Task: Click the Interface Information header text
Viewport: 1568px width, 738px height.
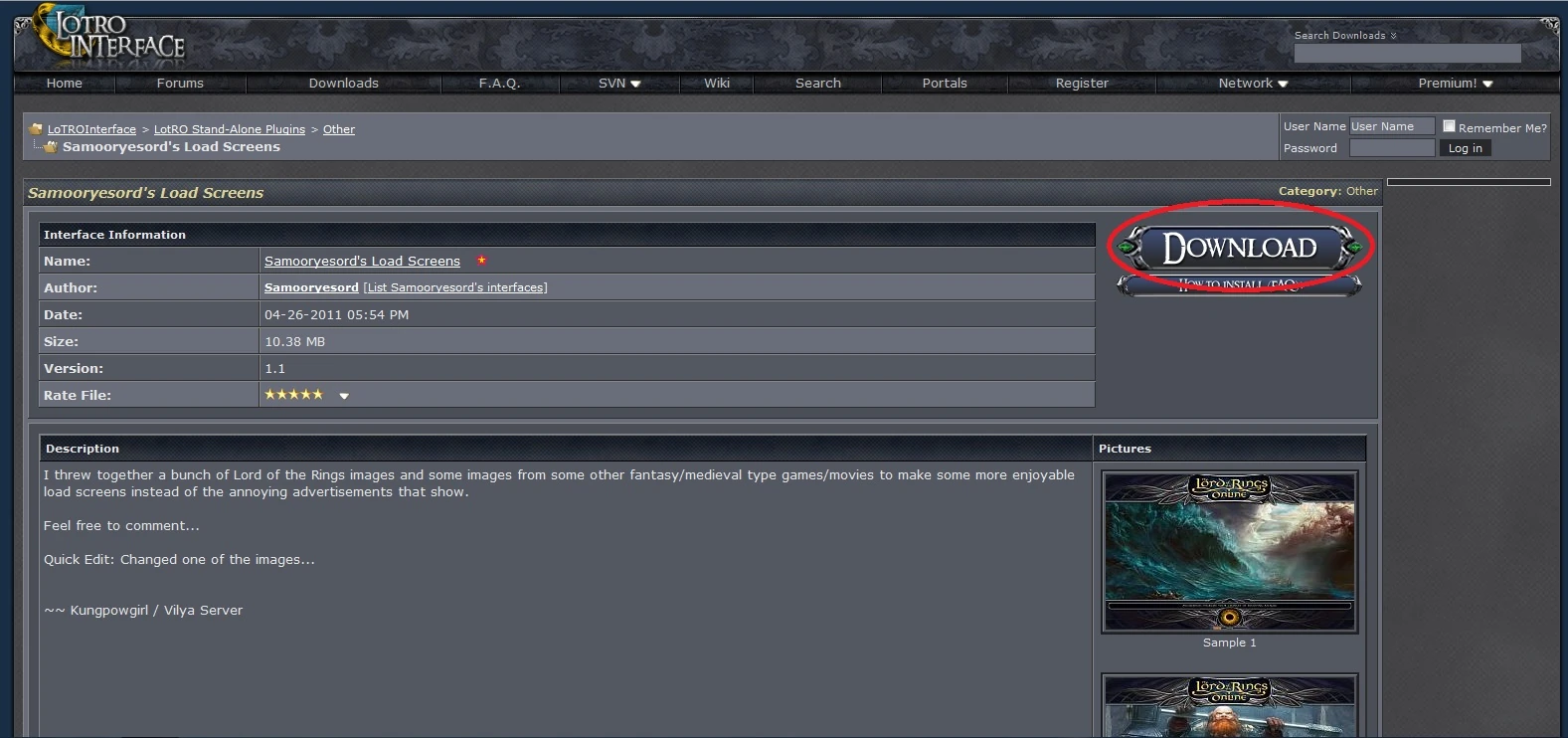Action: click(114, 235)
